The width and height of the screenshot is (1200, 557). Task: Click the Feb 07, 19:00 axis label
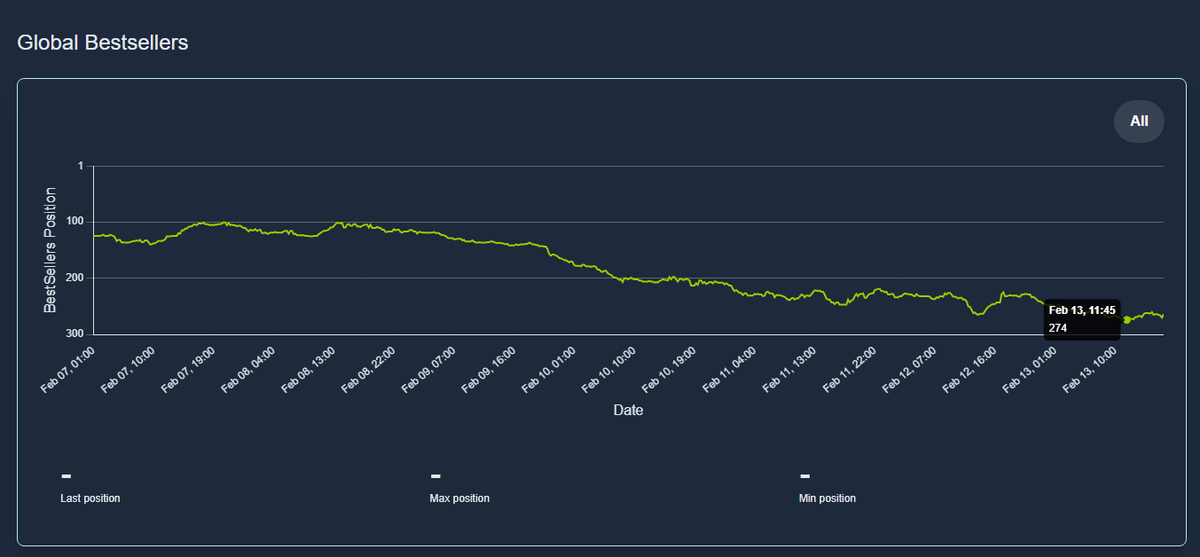(x=187, y=370)
